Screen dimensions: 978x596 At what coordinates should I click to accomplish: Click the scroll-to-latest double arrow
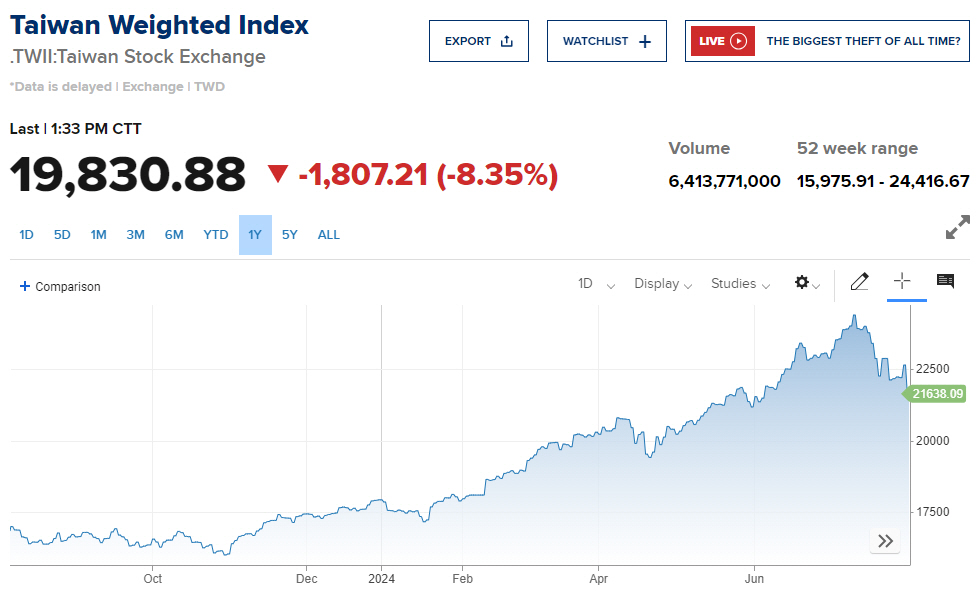[885, 541]
